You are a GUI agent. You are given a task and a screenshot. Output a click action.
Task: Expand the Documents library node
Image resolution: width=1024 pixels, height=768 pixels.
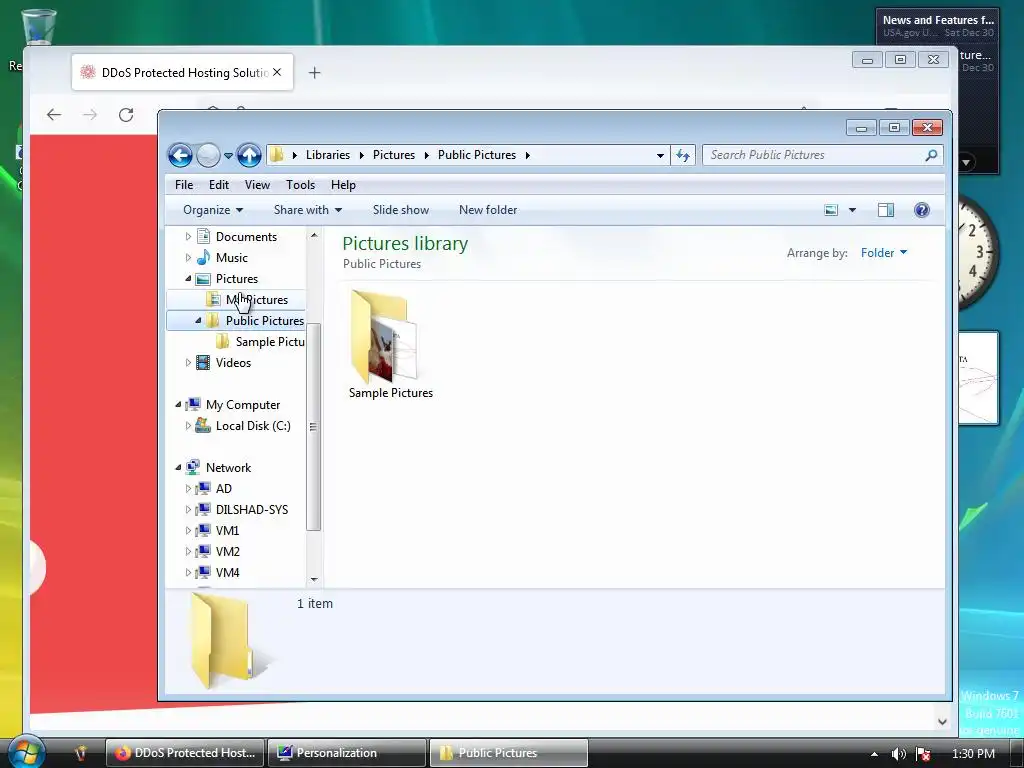click(188, 236)
